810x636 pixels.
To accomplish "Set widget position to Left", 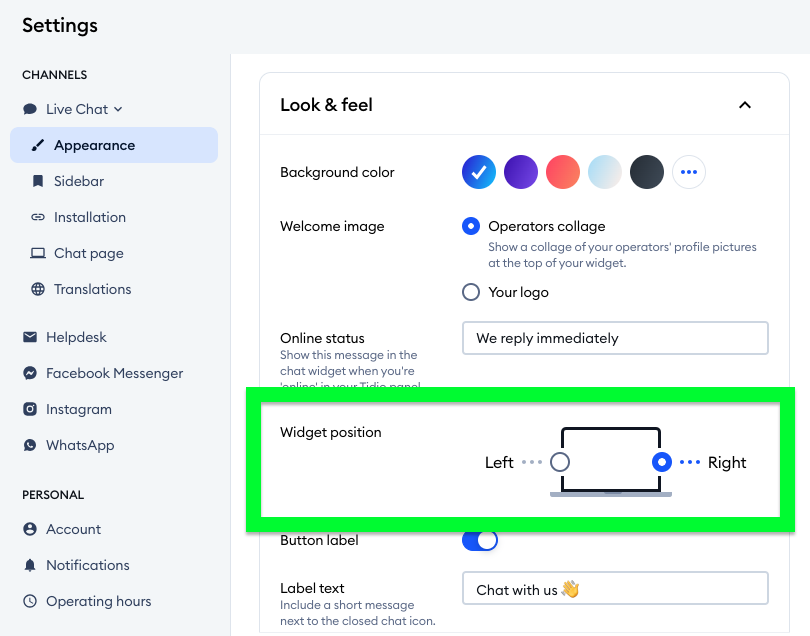I will tap(560, 462).
